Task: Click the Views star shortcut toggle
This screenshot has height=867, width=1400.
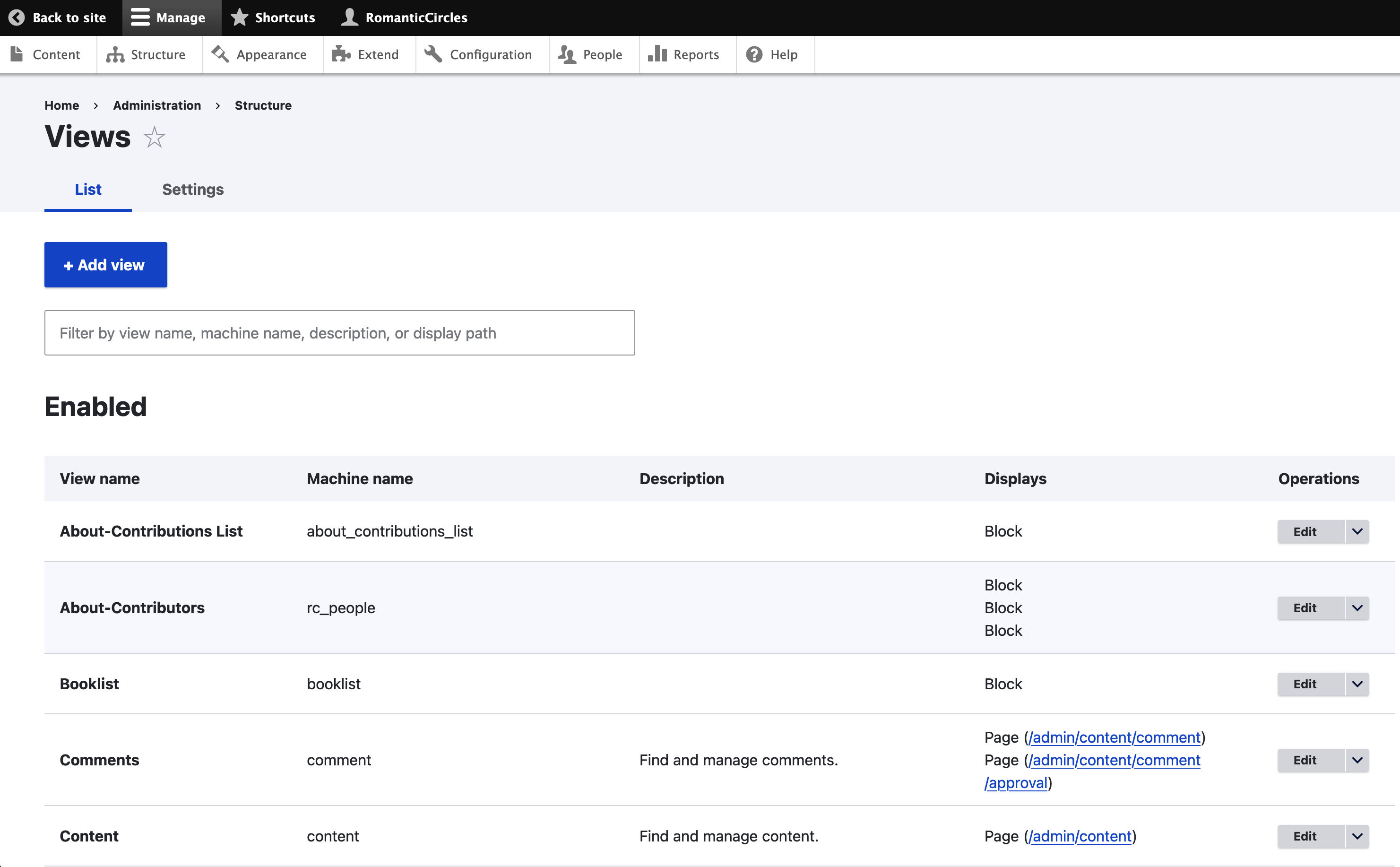Action: pyautogui.click(x=154, y=137)
